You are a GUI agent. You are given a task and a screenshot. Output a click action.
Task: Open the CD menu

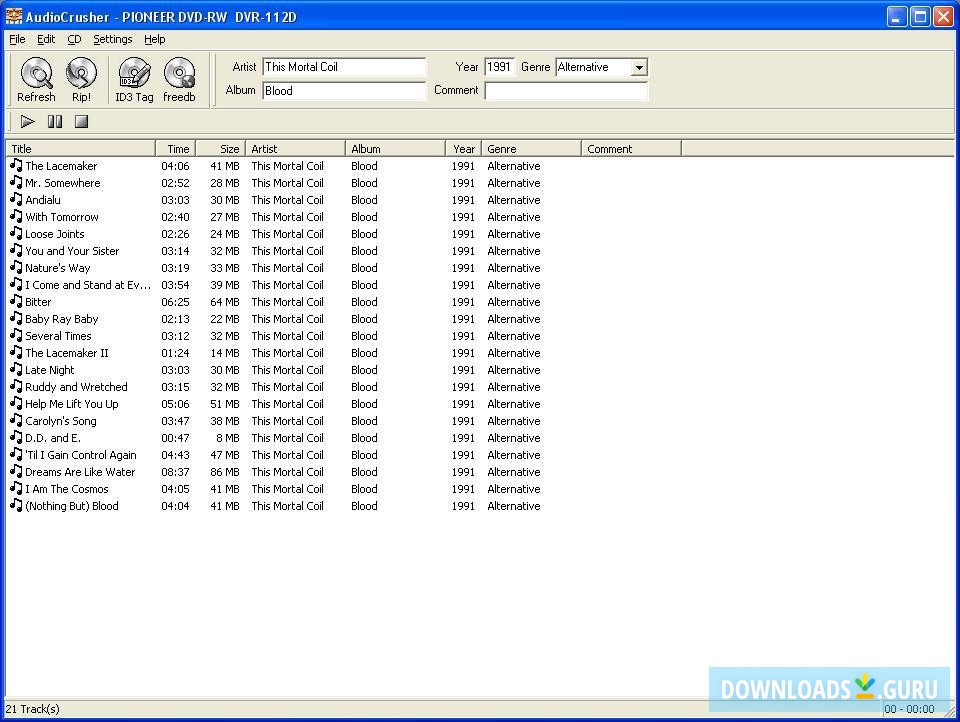point(74,39)
